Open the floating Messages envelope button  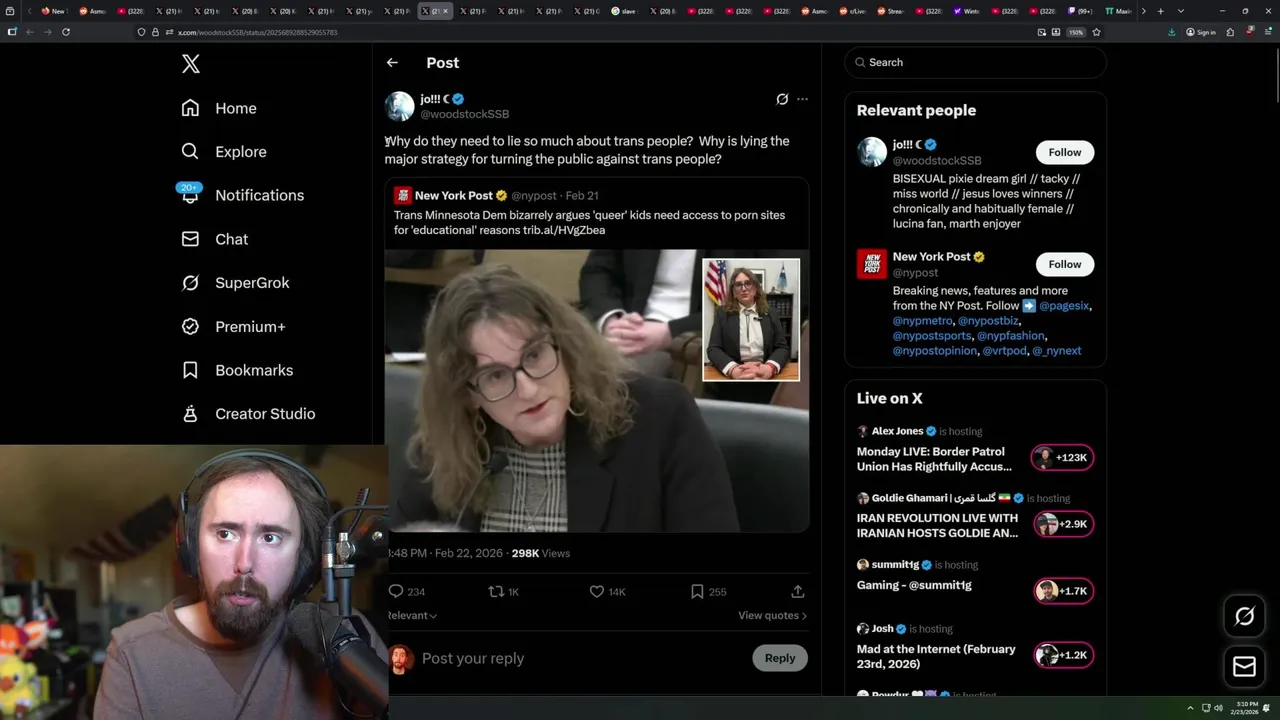[x=1245, y=666]
